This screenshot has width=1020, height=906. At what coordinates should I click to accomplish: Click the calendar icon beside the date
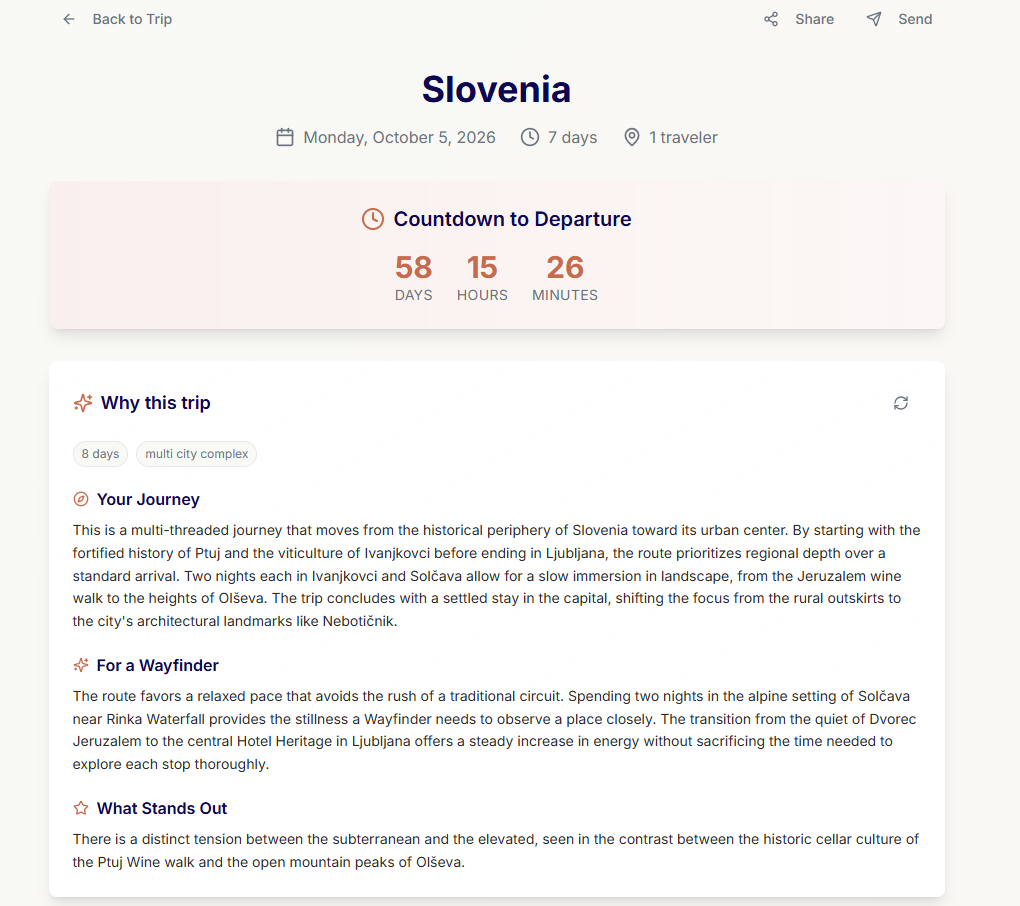tap(285, 137)
